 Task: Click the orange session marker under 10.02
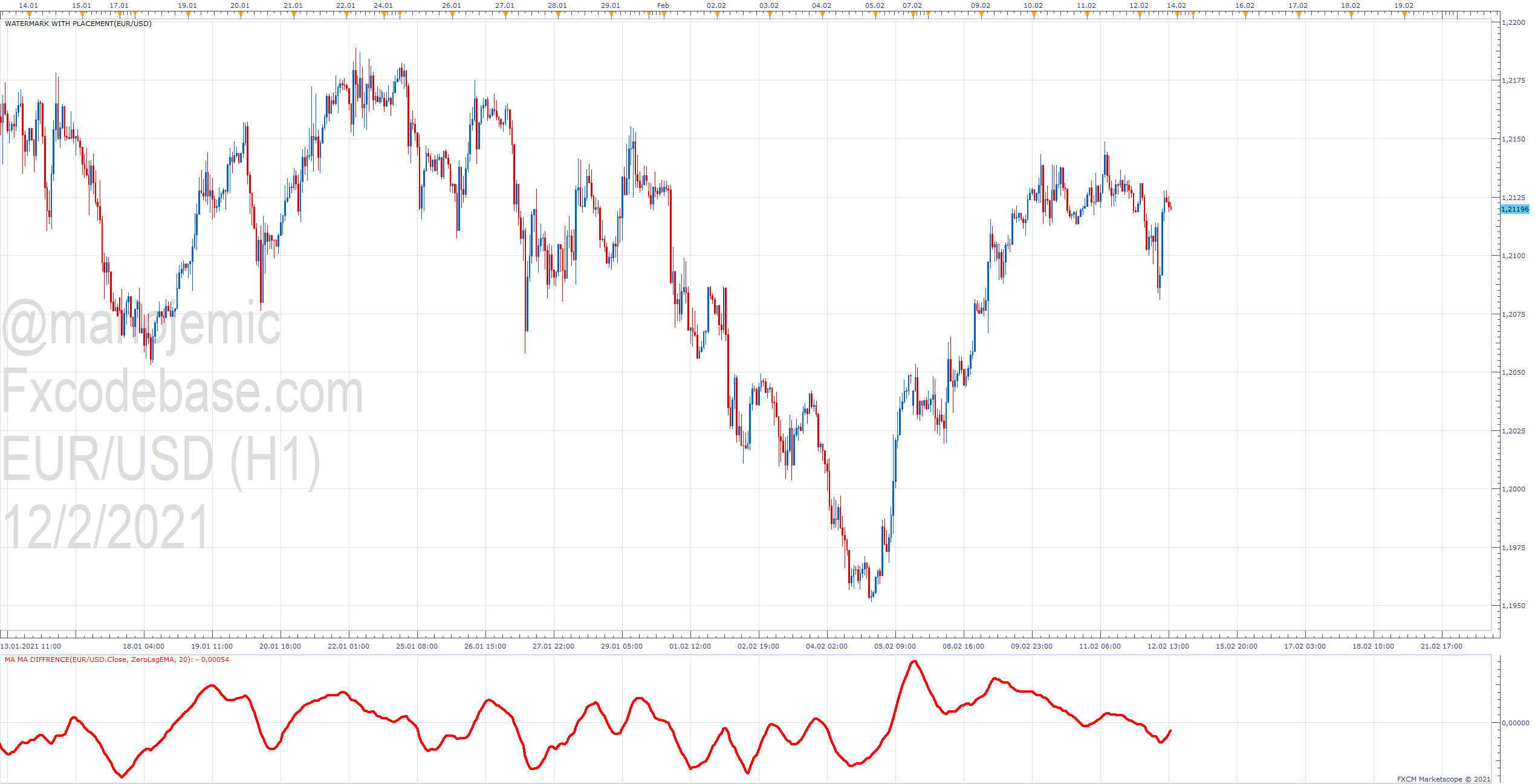[1034, 15]
